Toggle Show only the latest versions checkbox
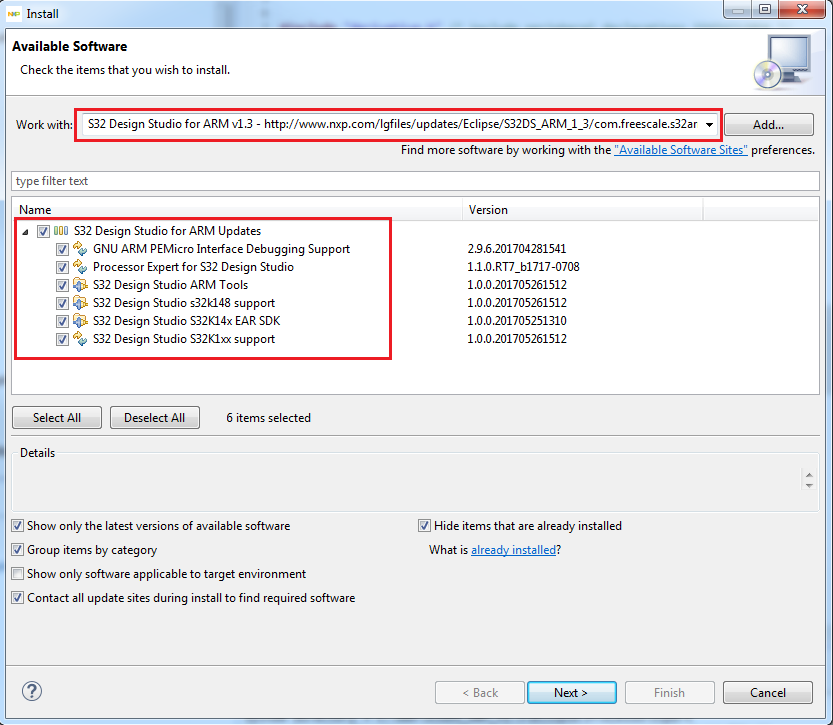Image resolution: width=833 pixels, height=725 pixels. [18, 526]
